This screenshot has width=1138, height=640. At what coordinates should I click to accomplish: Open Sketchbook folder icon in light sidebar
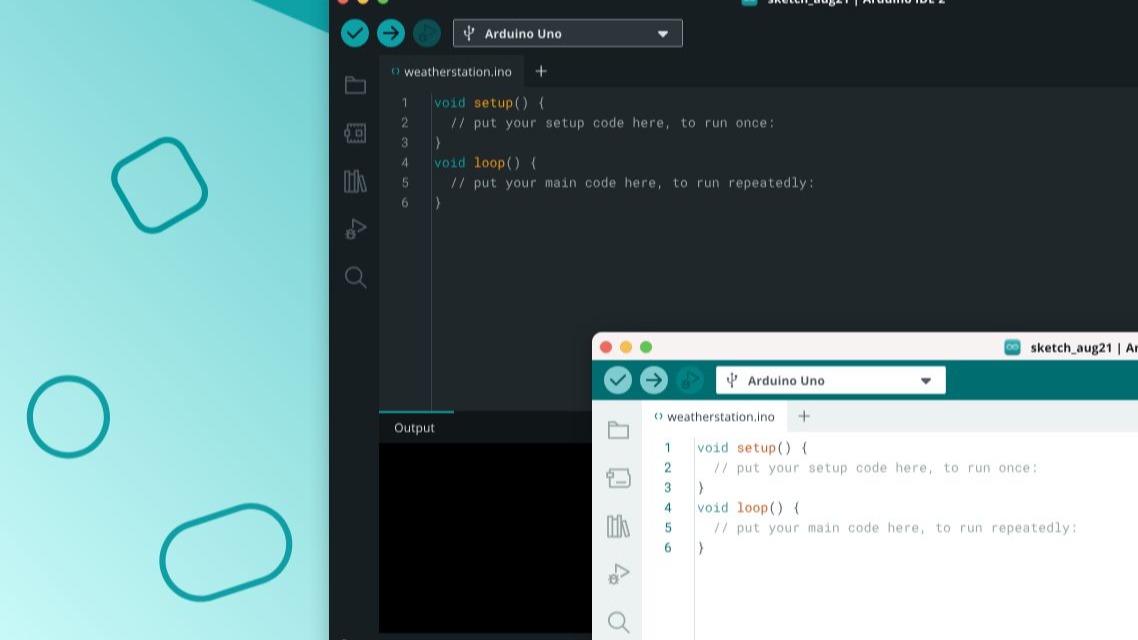click(x=618, y=430)
